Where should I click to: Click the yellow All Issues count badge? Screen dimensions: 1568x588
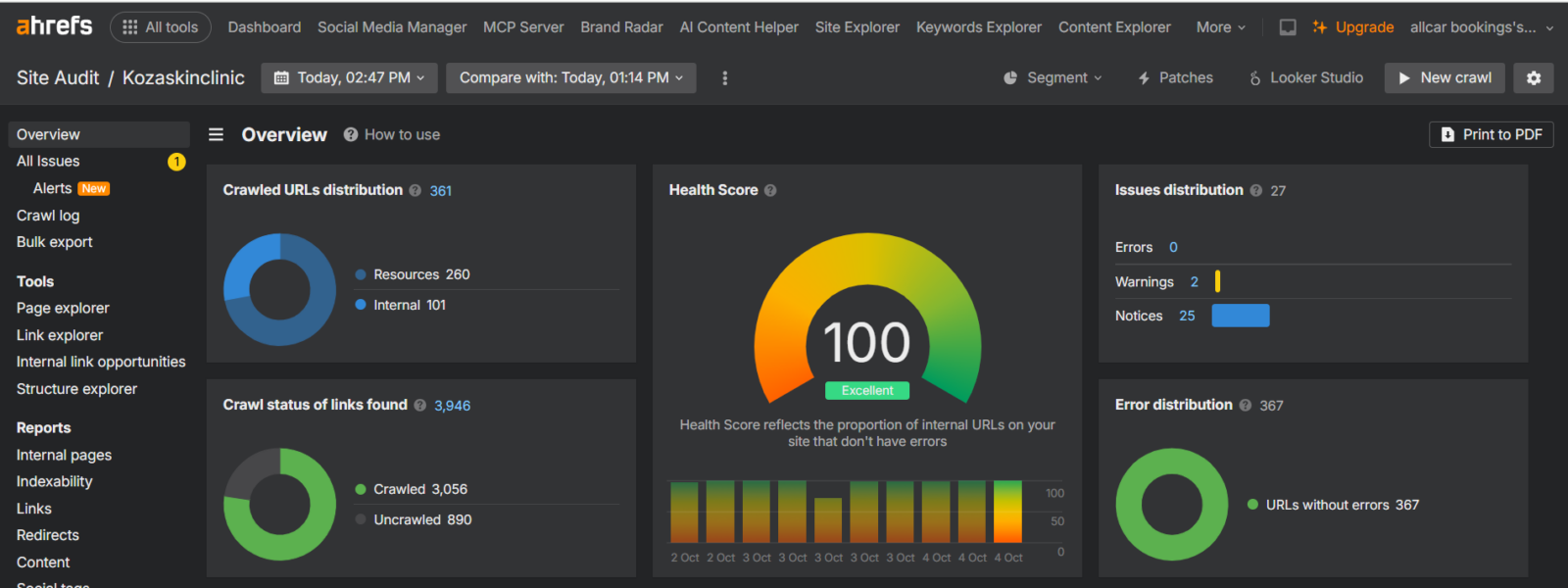[x=176, y=162]
